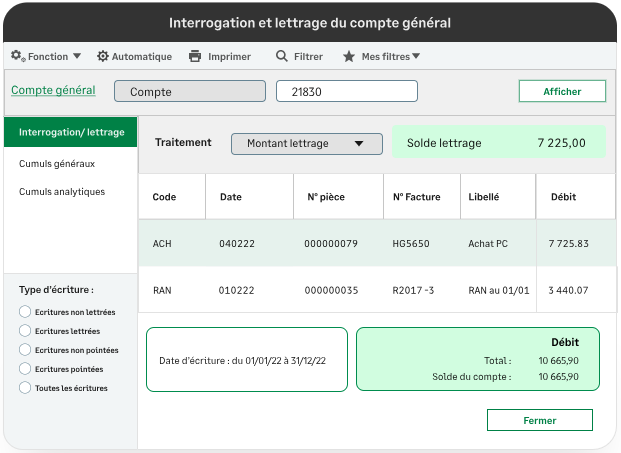Follow the Compte général link
Image resolution: width=621 pixels, height=453 pixels.
pos(53,91)
